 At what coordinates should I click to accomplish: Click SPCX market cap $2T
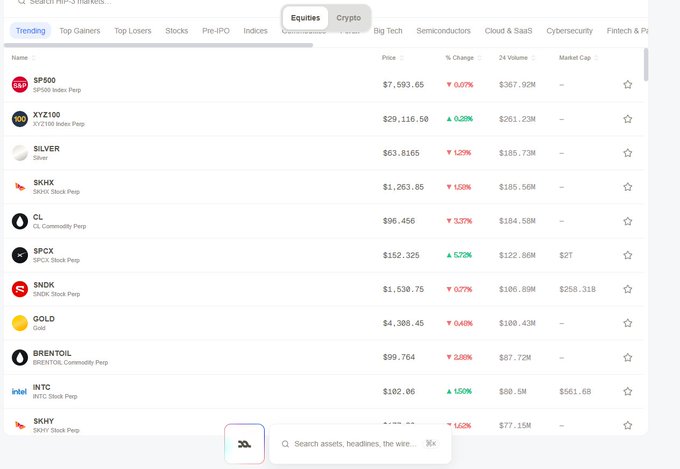(x=566, y=255)
